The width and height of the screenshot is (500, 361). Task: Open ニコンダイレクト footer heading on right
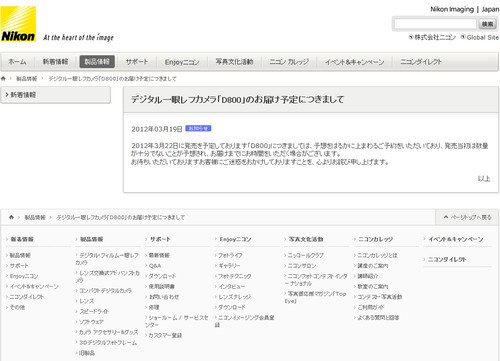(x=447, y=259)
